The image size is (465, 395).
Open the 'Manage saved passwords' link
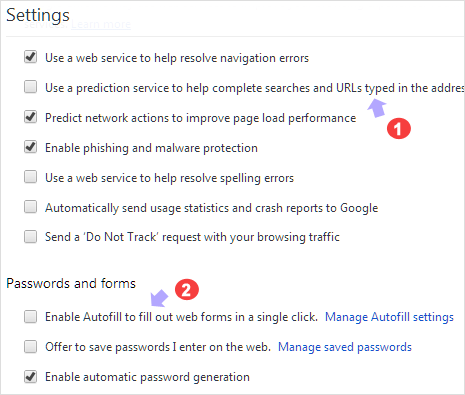345,347
